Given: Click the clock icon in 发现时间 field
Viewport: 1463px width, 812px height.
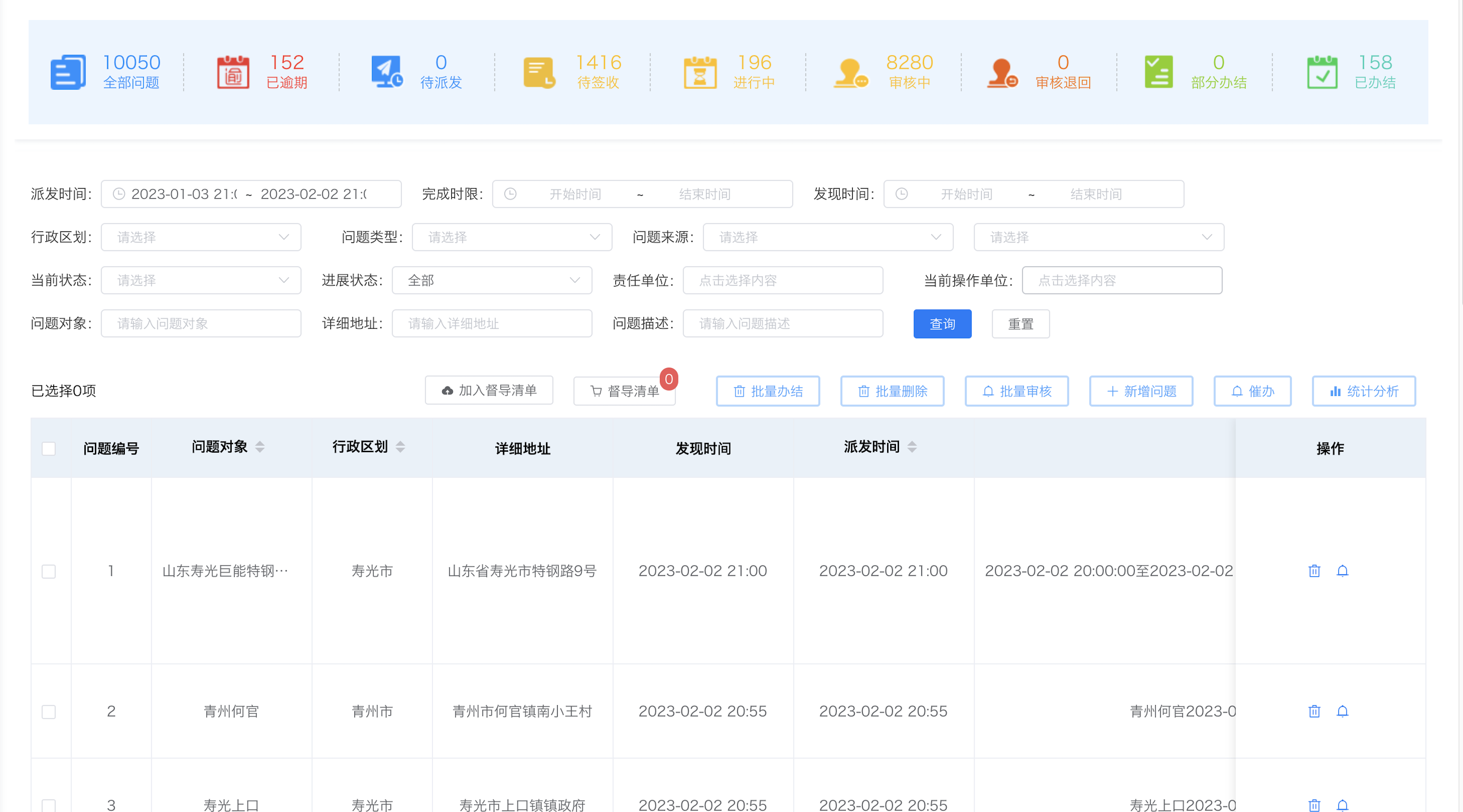Looking at the screenshot, I should point(901,194).
